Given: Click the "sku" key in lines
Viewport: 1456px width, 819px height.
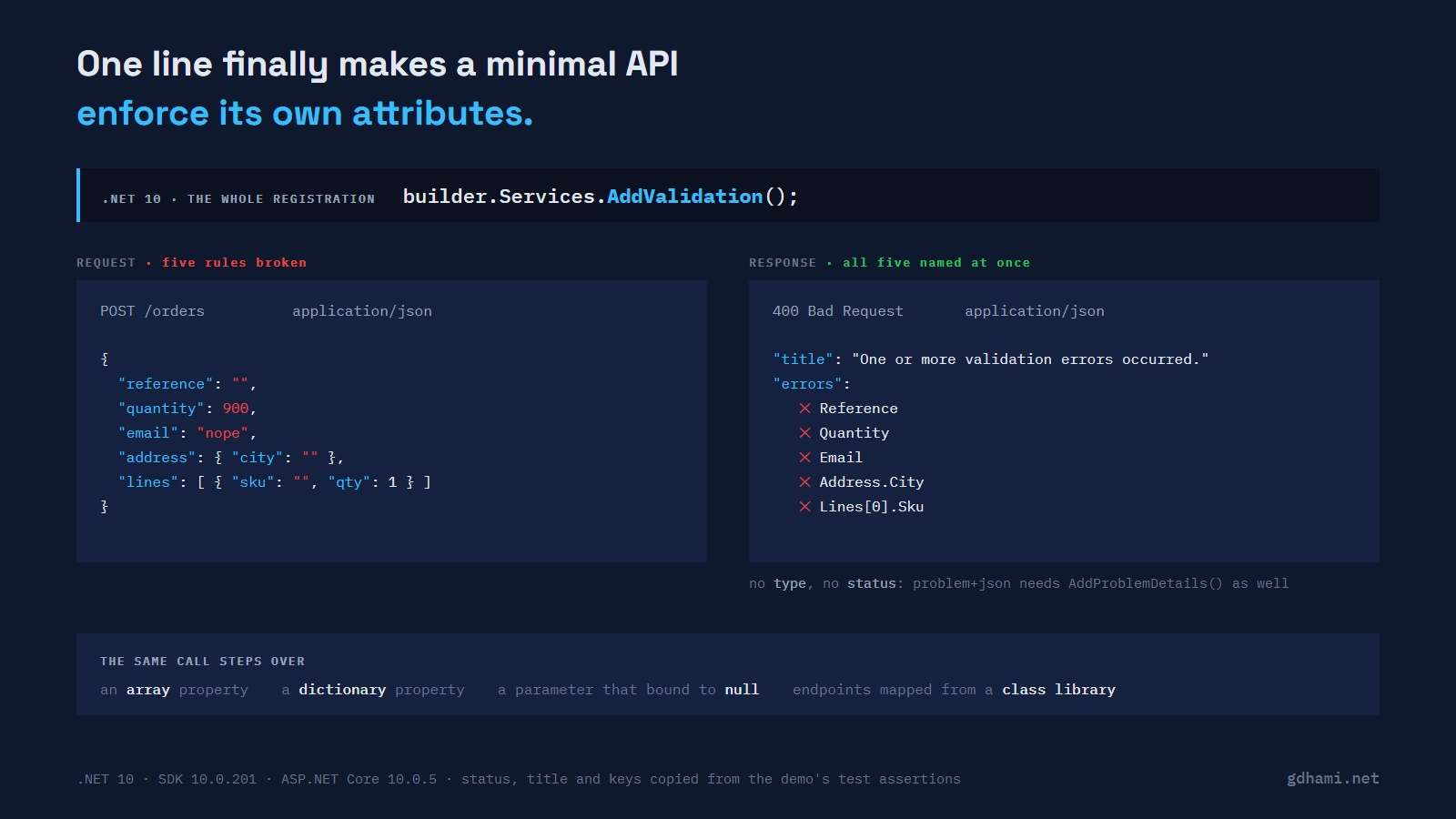Looking at the screenshot, I should coord(253,482).
